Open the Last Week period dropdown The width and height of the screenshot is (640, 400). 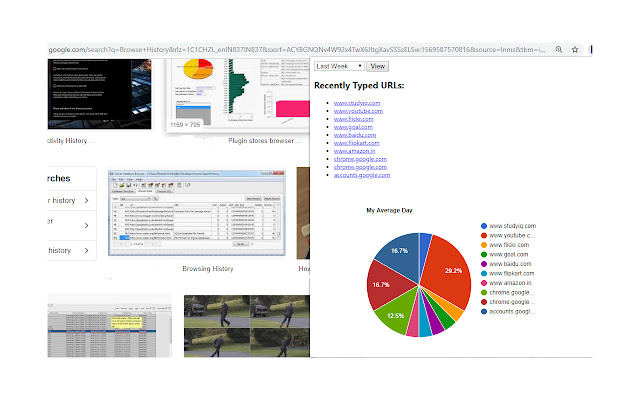tap(339, 66)
